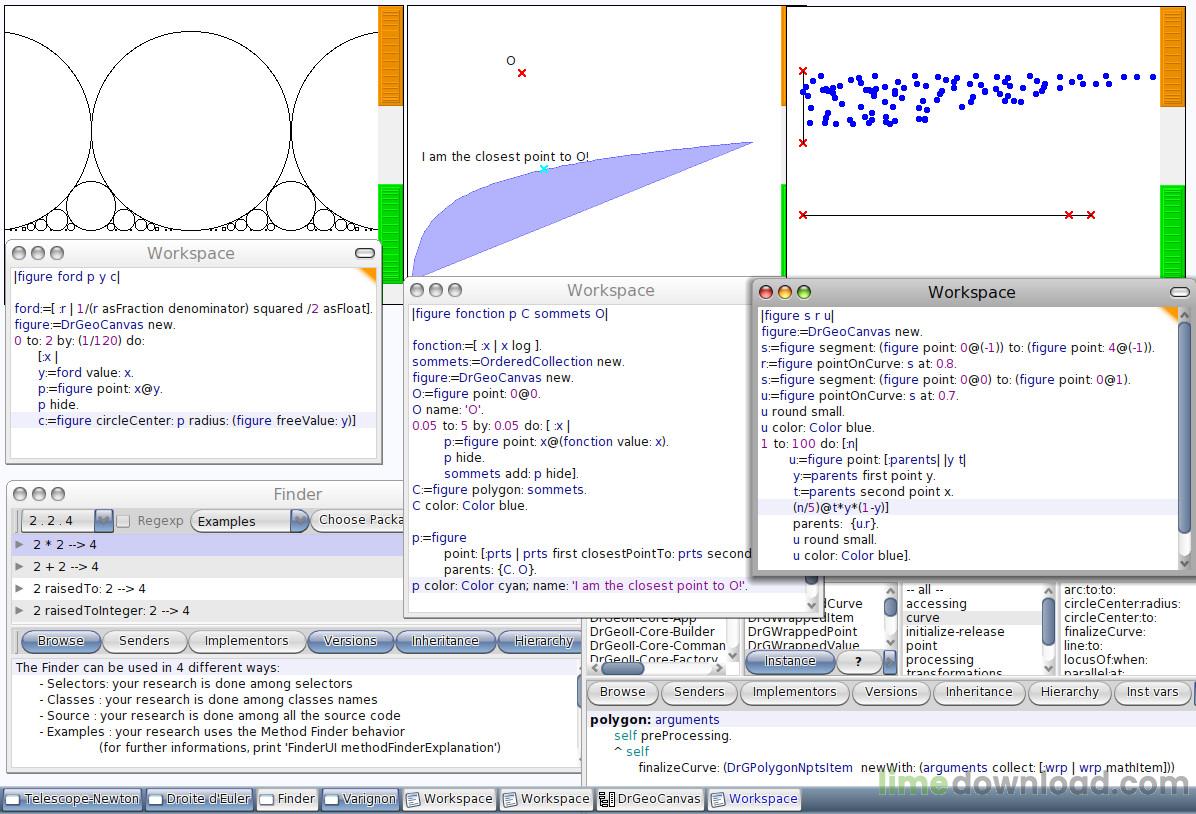Viewport: 1196px width, 814px height.
Task: Expand the '2 raisedToInteger: 2 --> 4' row
Action: click(x=20, y=610)
